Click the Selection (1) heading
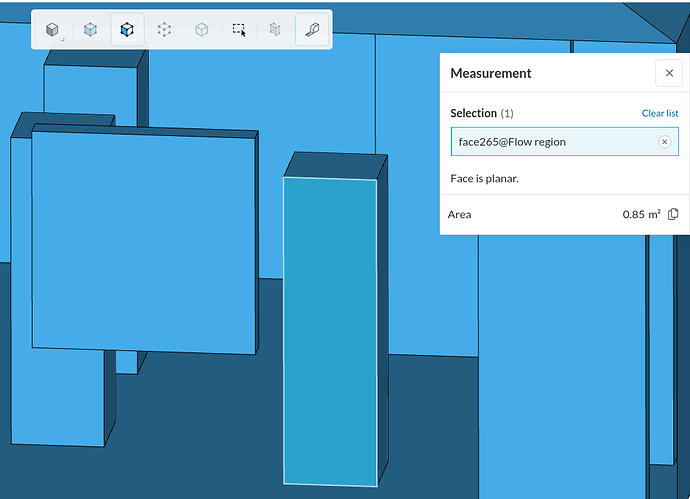 [x=482, y=114]
